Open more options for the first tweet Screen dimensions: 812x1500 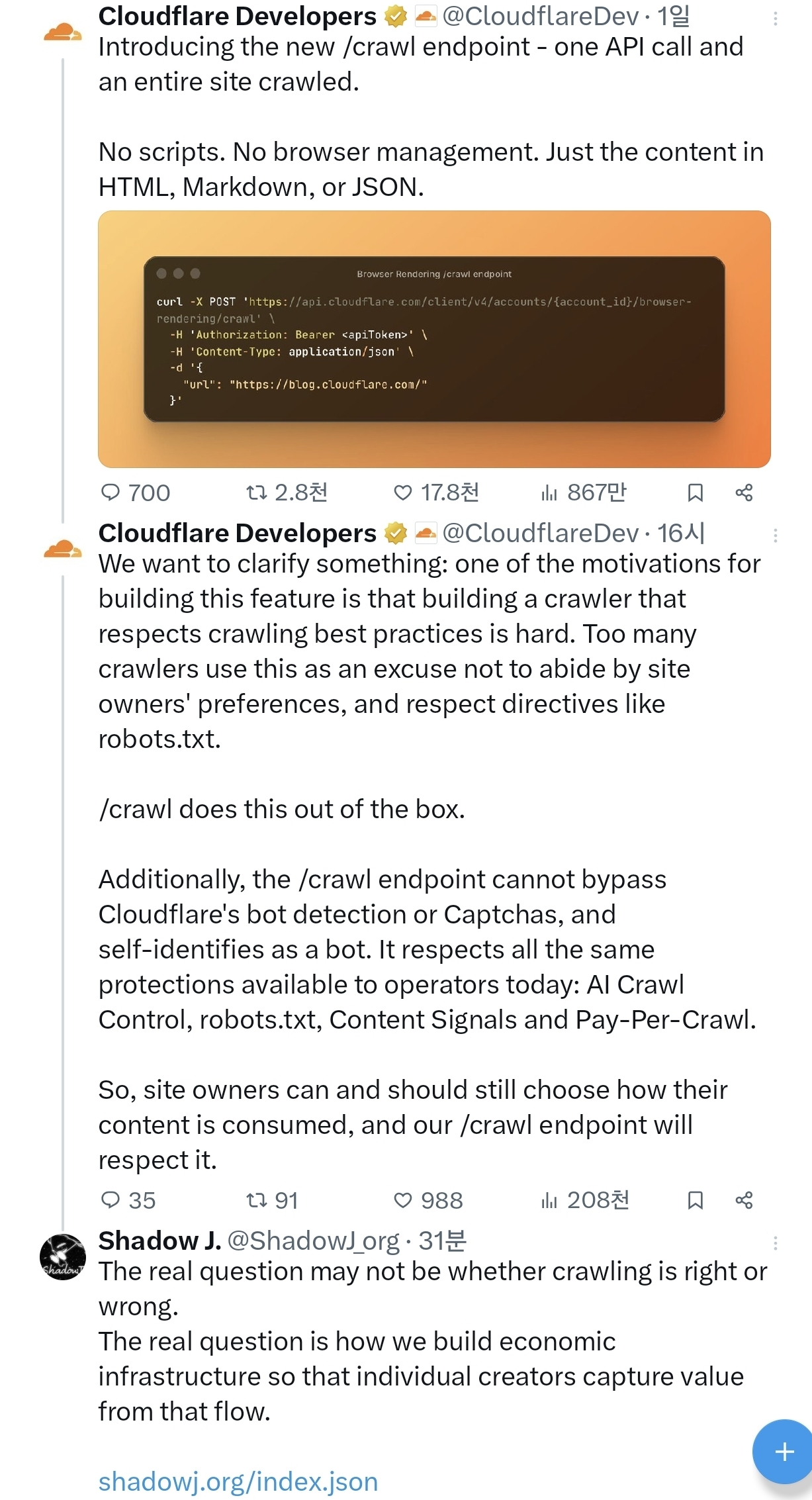click(775, 19)
